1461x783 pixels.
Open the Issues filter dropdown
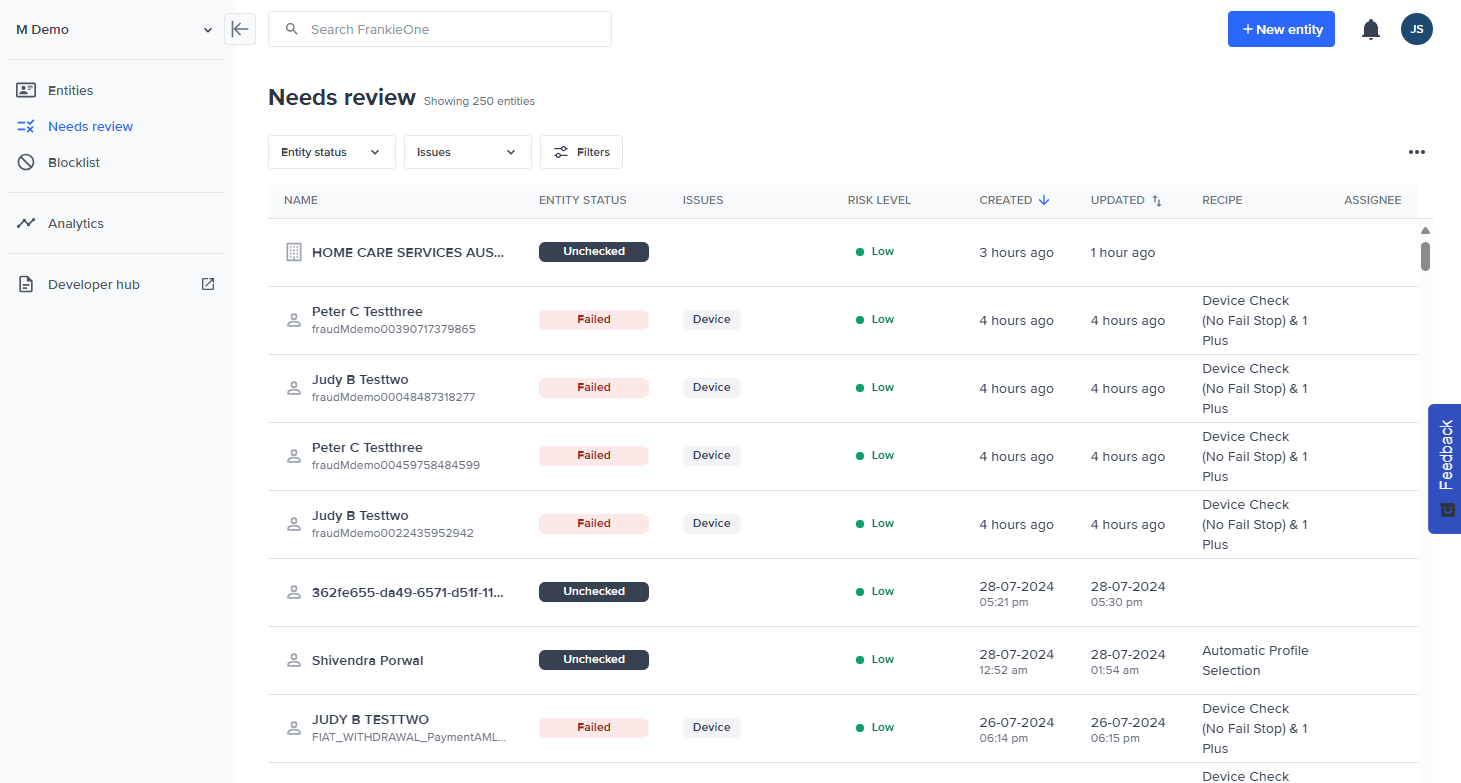pos(467,152)
